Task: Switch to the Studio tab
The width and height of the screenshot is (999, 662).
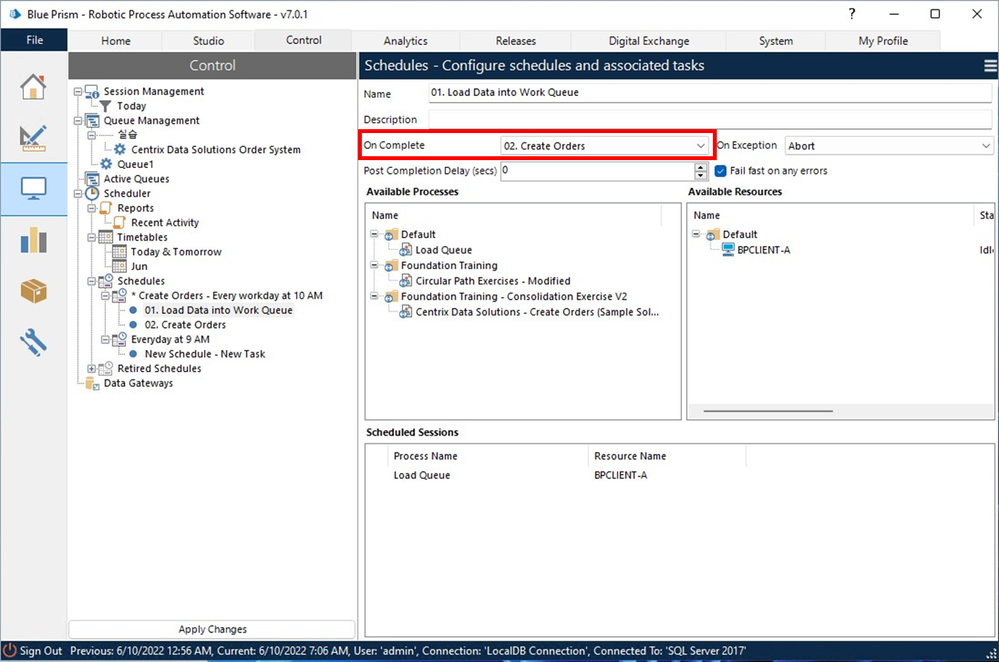Action: pyautogui.click(x=208, y=41)
